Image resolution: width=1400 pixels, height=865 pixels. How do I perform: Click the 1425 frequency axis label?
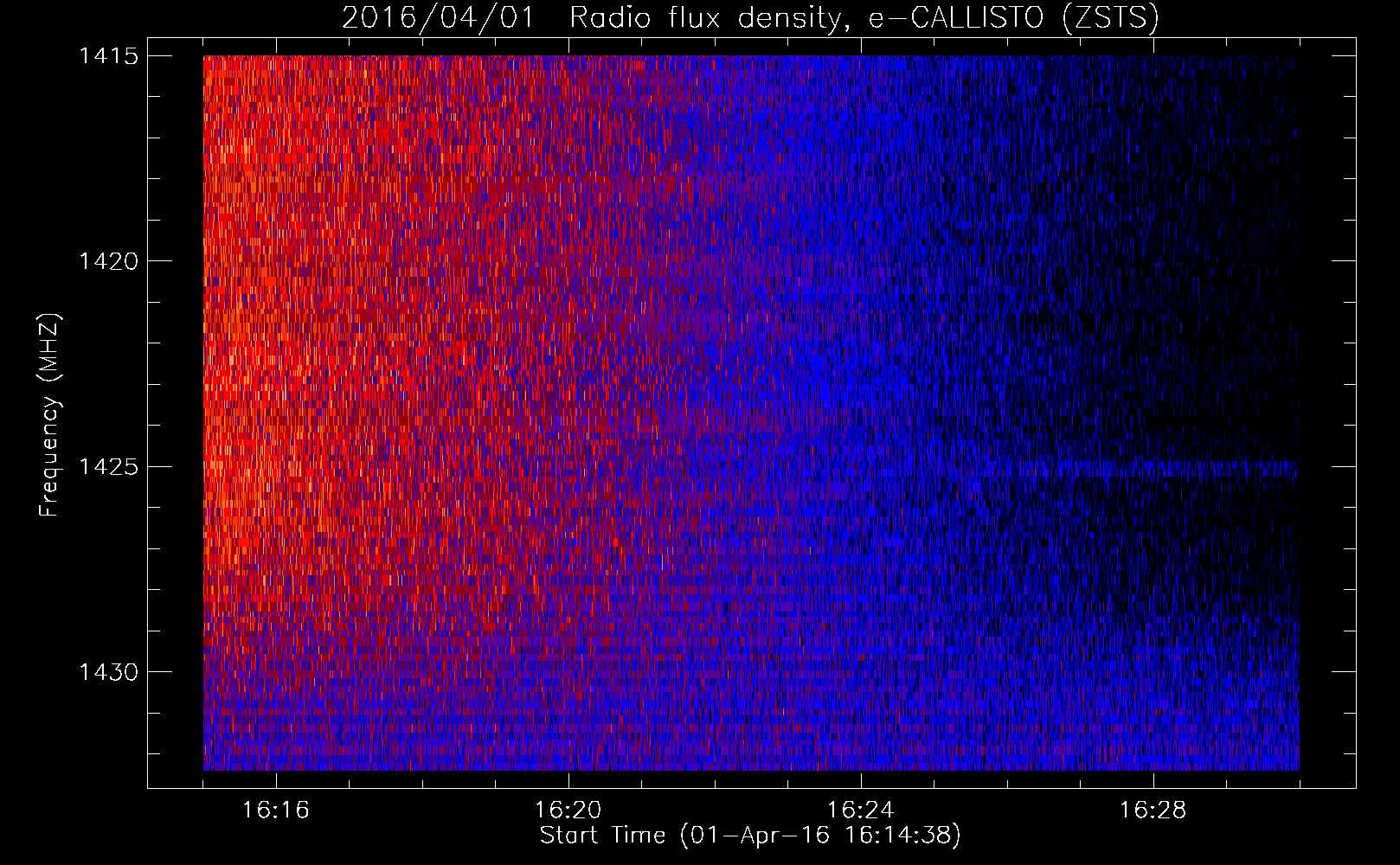pos(108,467)
